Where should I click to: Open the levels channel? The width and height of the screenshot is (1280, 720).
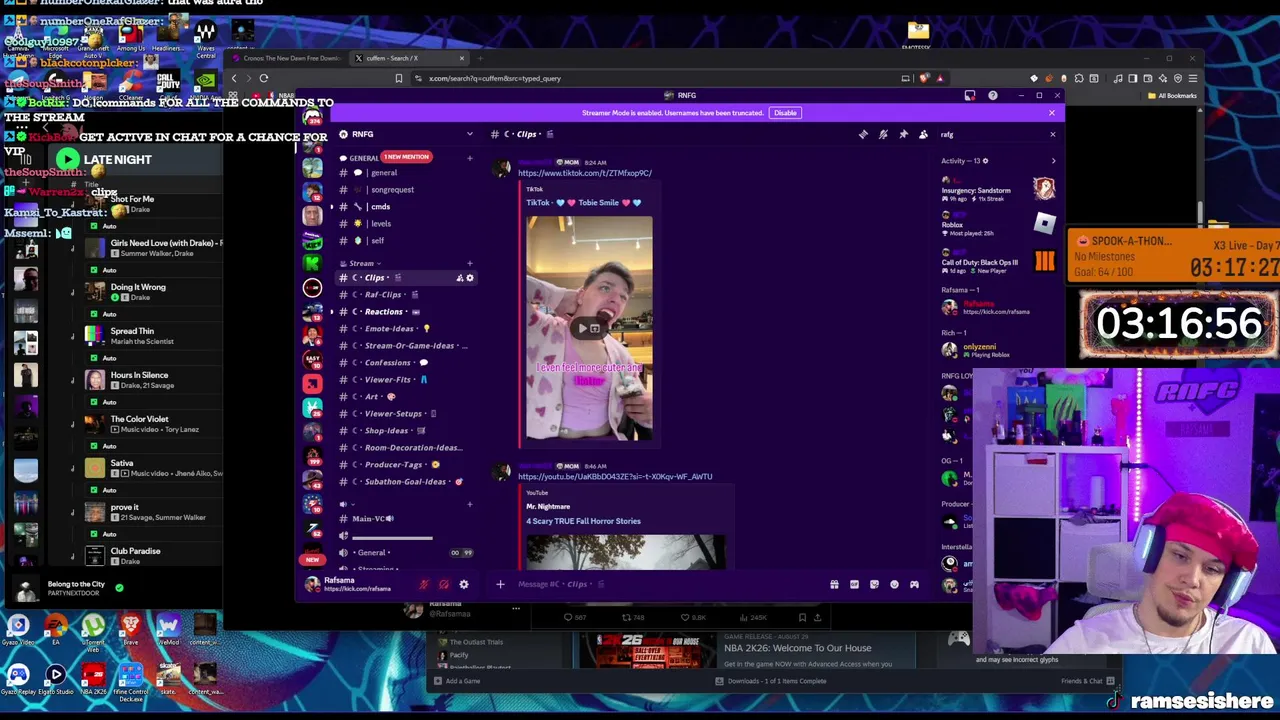pyautogui.click(x=405, y=224)
